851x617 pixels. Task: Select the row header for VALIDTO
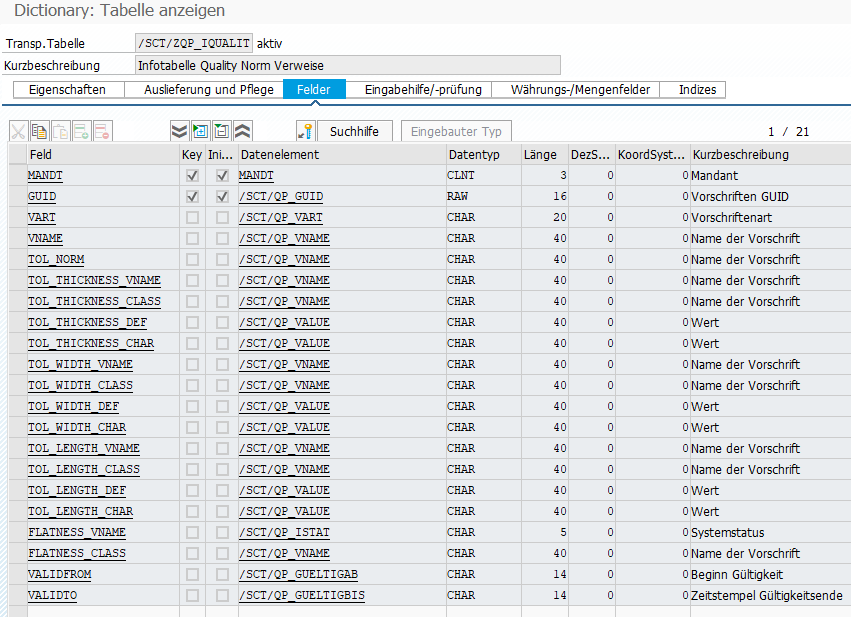14,596
